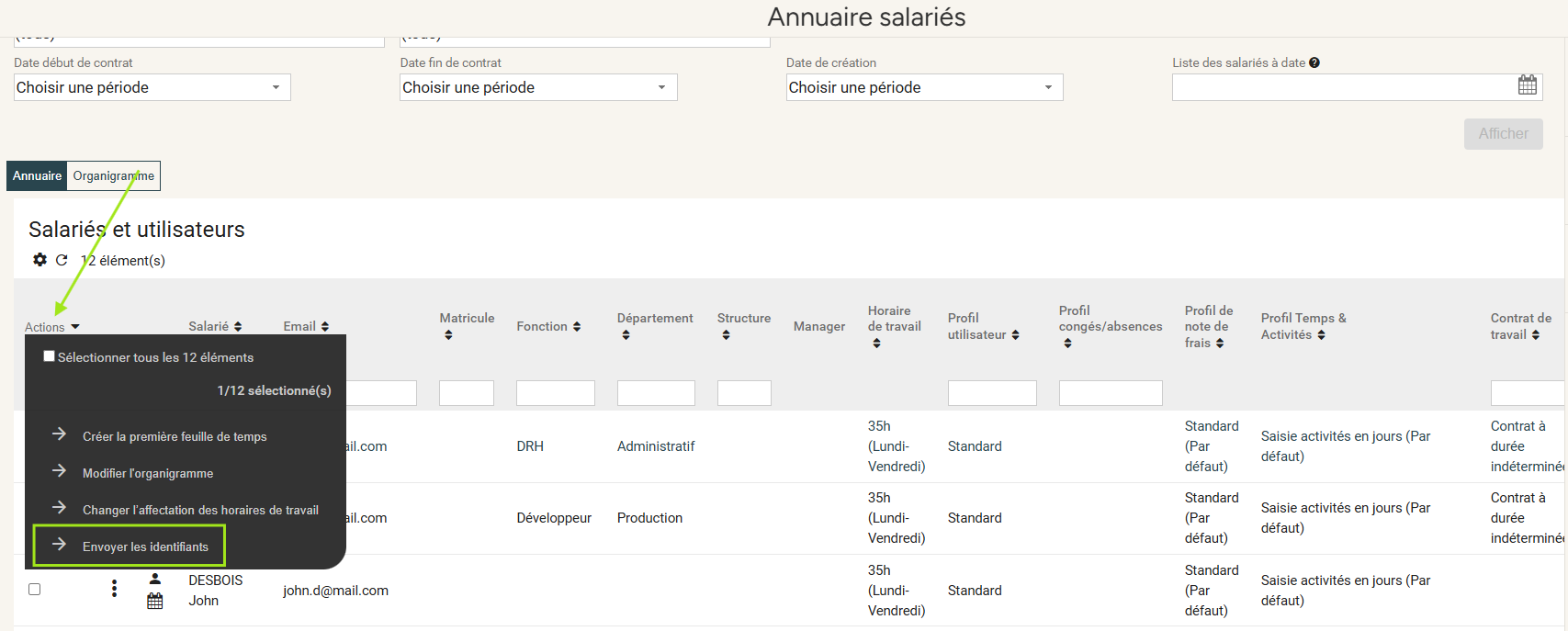Click the user icon for DESBOIS John
1568x631 pixels.
pos(155,579)
